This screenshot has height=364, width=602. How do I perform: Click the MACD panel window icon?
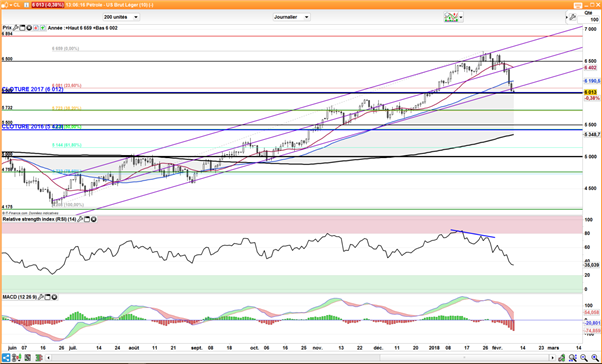click(x=48, y=297)
